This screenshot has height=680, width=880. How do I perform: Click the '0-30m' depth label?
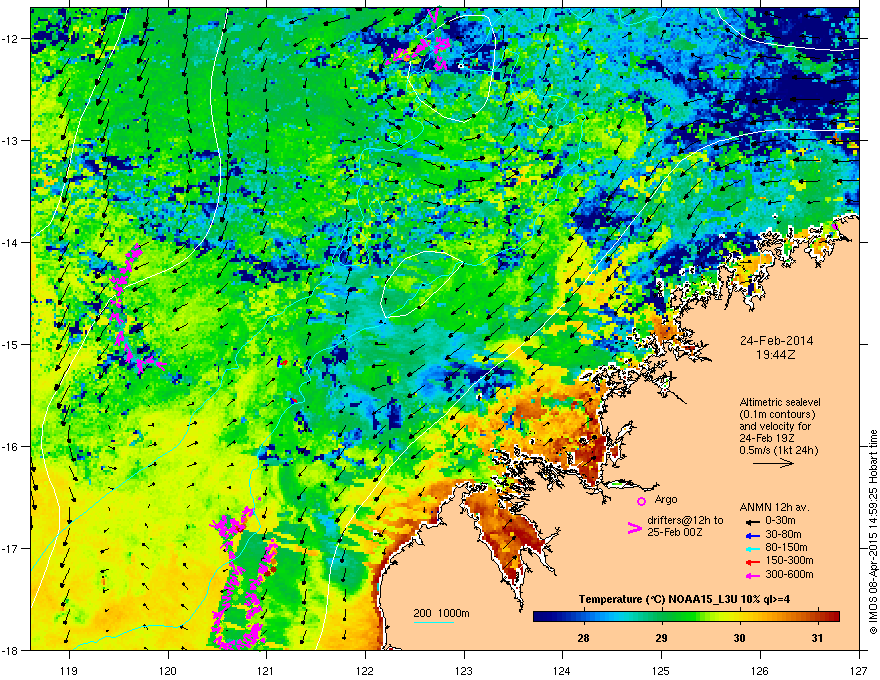click(x=780, y=521)
